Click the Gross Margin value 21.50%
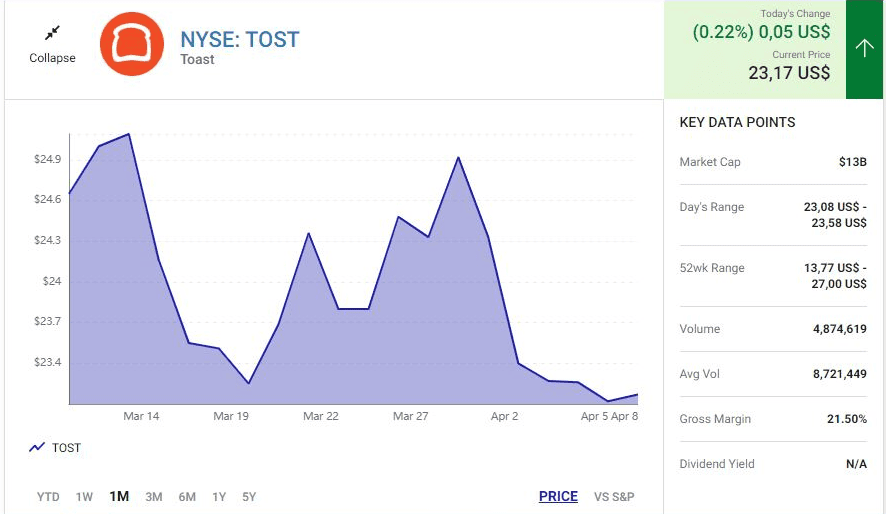The height and width of the screenshot is (519, 887). 846,419
